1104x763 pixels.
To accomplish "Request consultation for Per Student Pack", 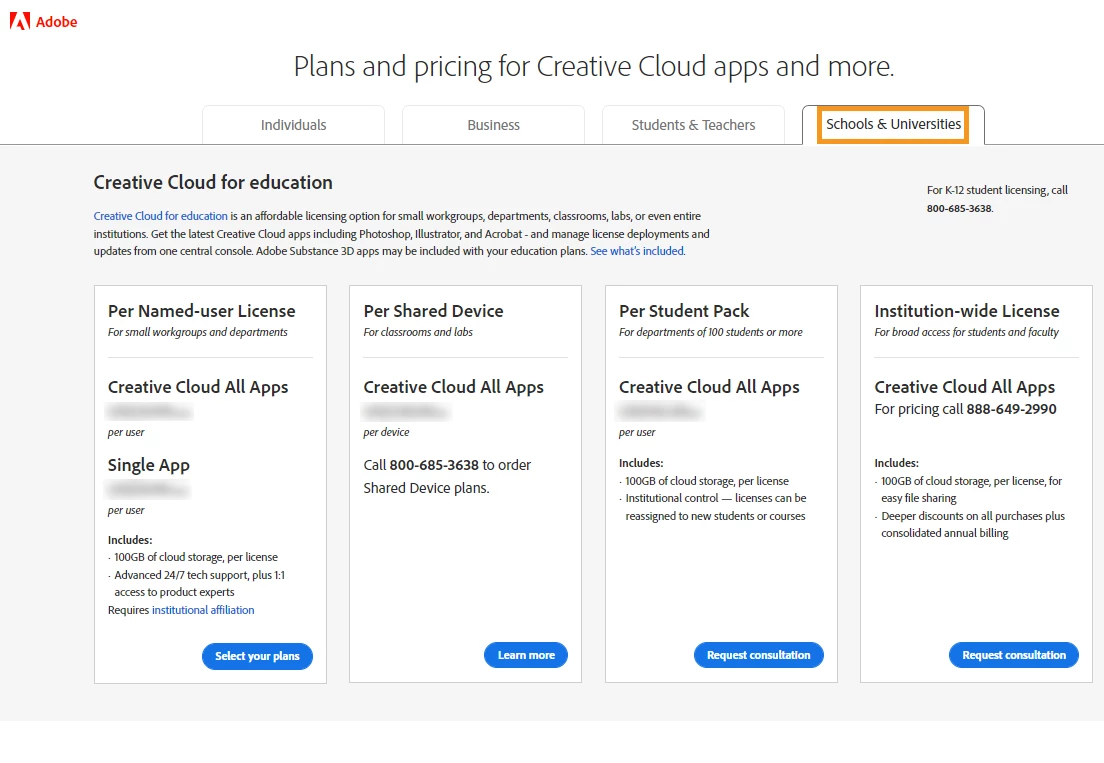I will pos(758,655).
